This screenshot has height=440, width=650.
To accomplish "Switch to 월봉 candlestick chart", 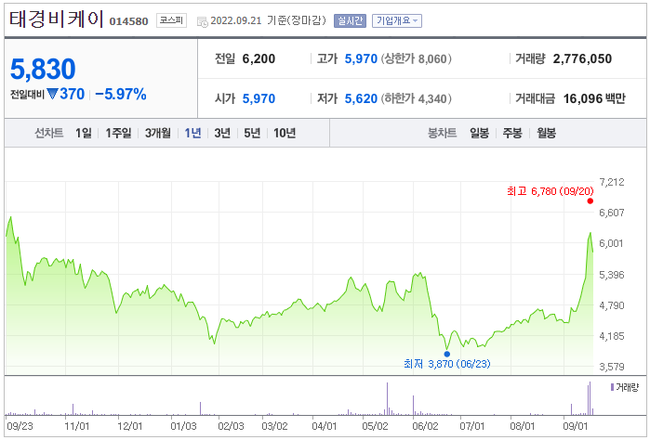I will [x=546, y=133].
